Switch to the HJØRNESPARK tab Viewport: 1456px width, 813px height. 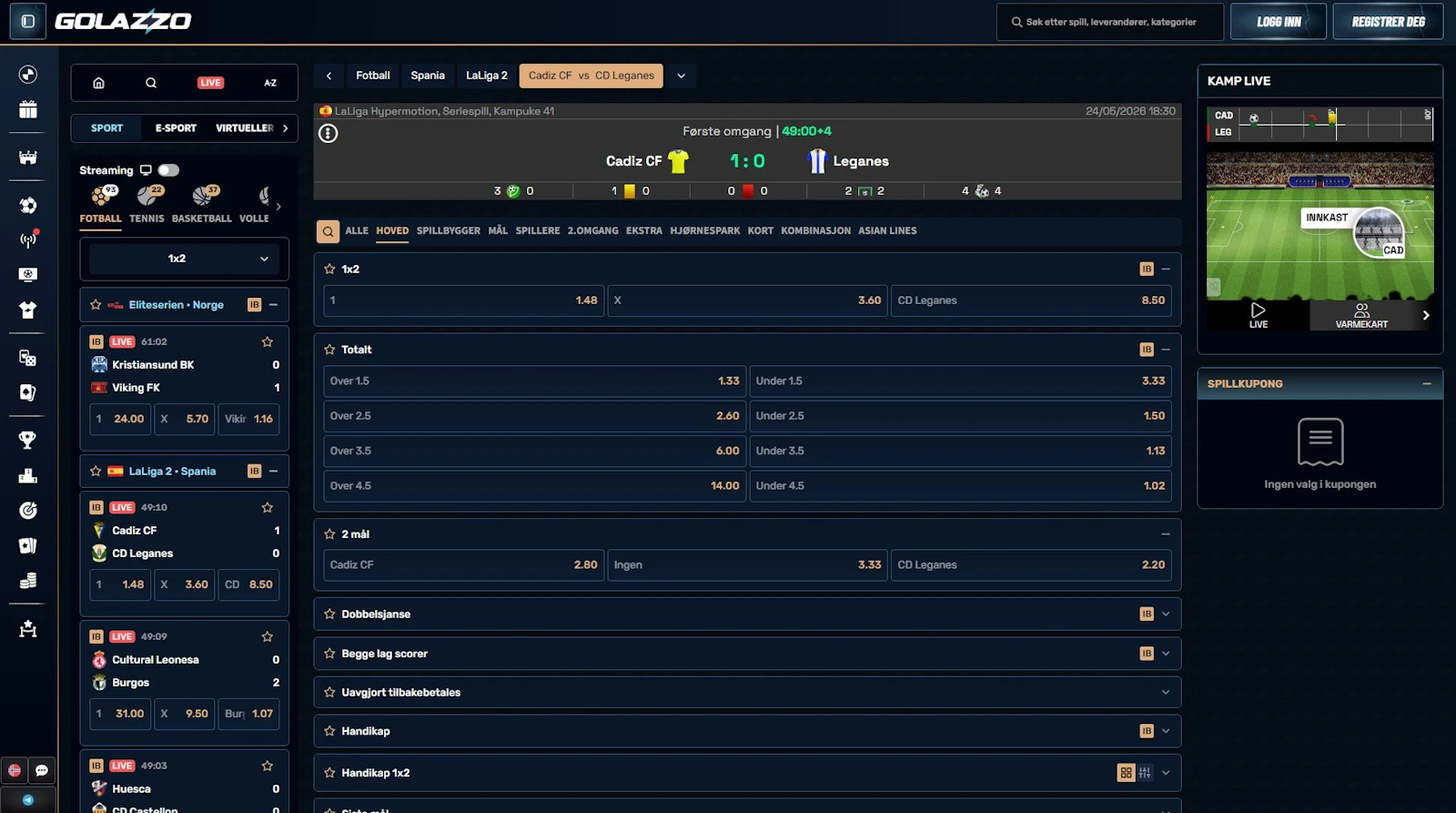705,231
